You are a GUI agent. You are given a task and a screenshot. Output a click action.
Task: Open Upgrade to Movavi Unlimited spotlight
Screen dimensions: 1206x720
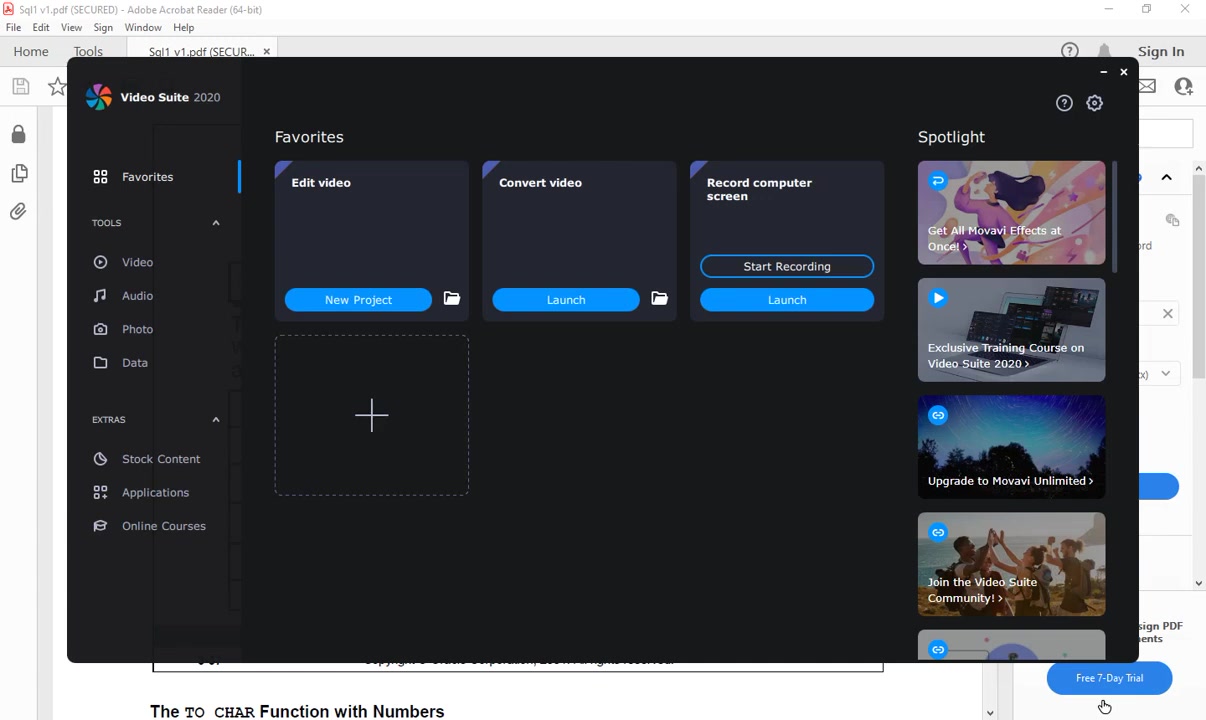pyautogui.click(x=1011, y=447)
